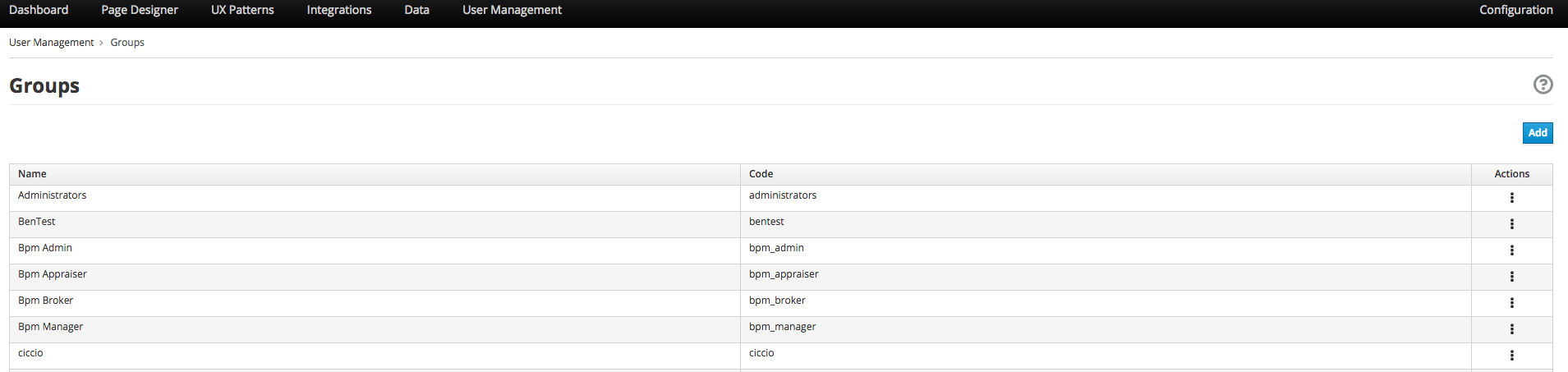Open the User Management menu
Image resolution: width=1568 pixels, height=372 pixels.
tap(512, 10)
